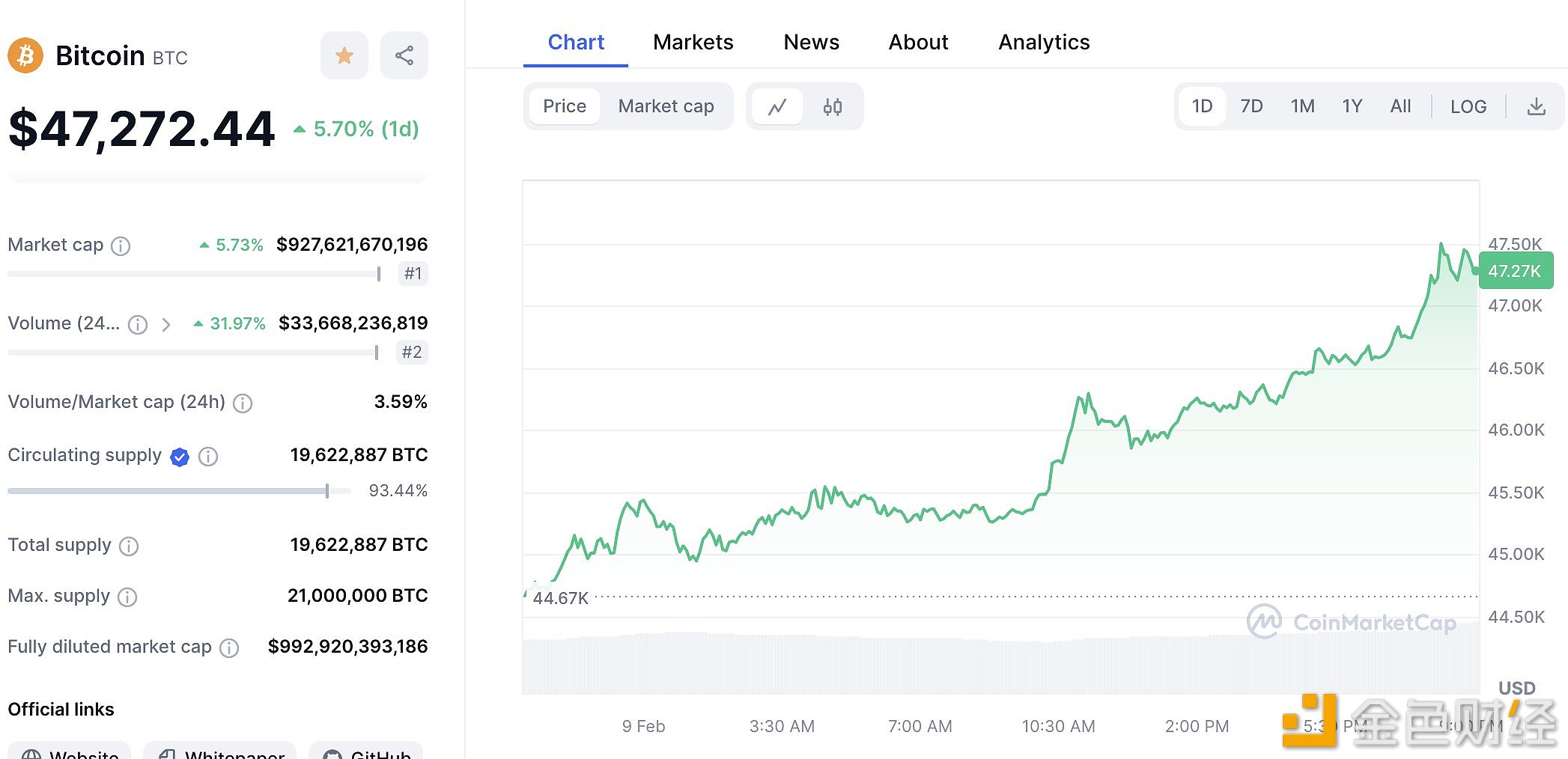Click the $992,920,393,186 diluted cap value
This screenshot has height=759, width=1568.
pos(348,647)
